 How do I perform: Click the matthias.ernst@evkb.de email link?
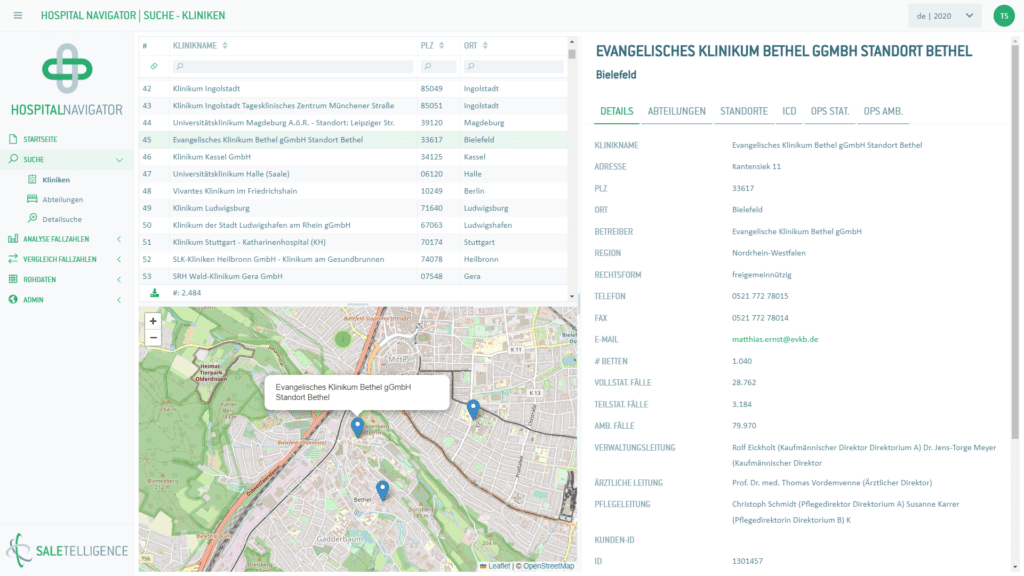[775, 339]
